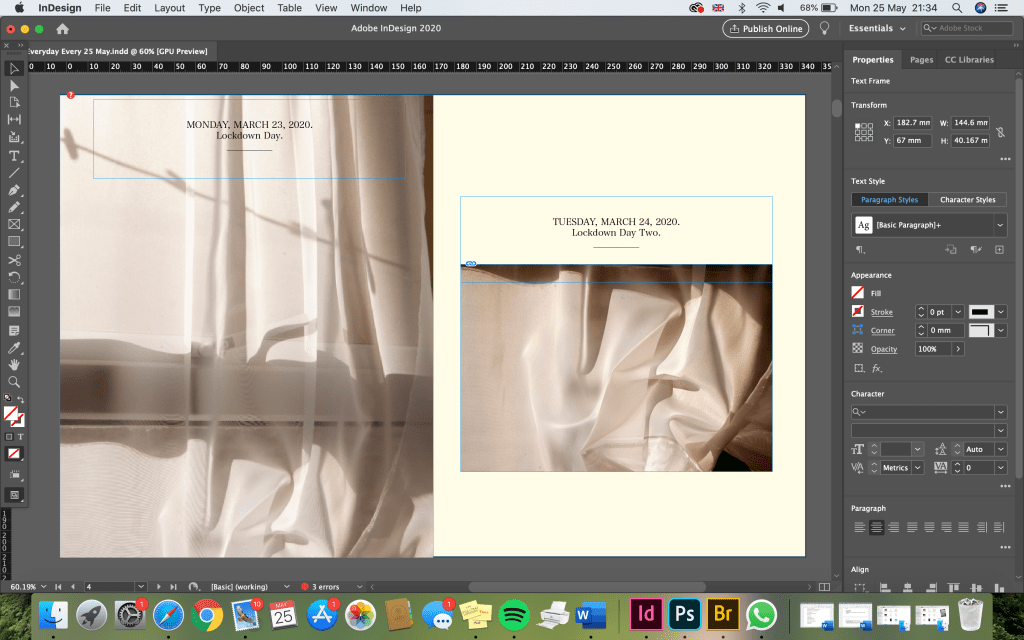The width and height of the screenshot is (1024, 640).
Task: Activate the Hand tool
Action: coord(14,364)
